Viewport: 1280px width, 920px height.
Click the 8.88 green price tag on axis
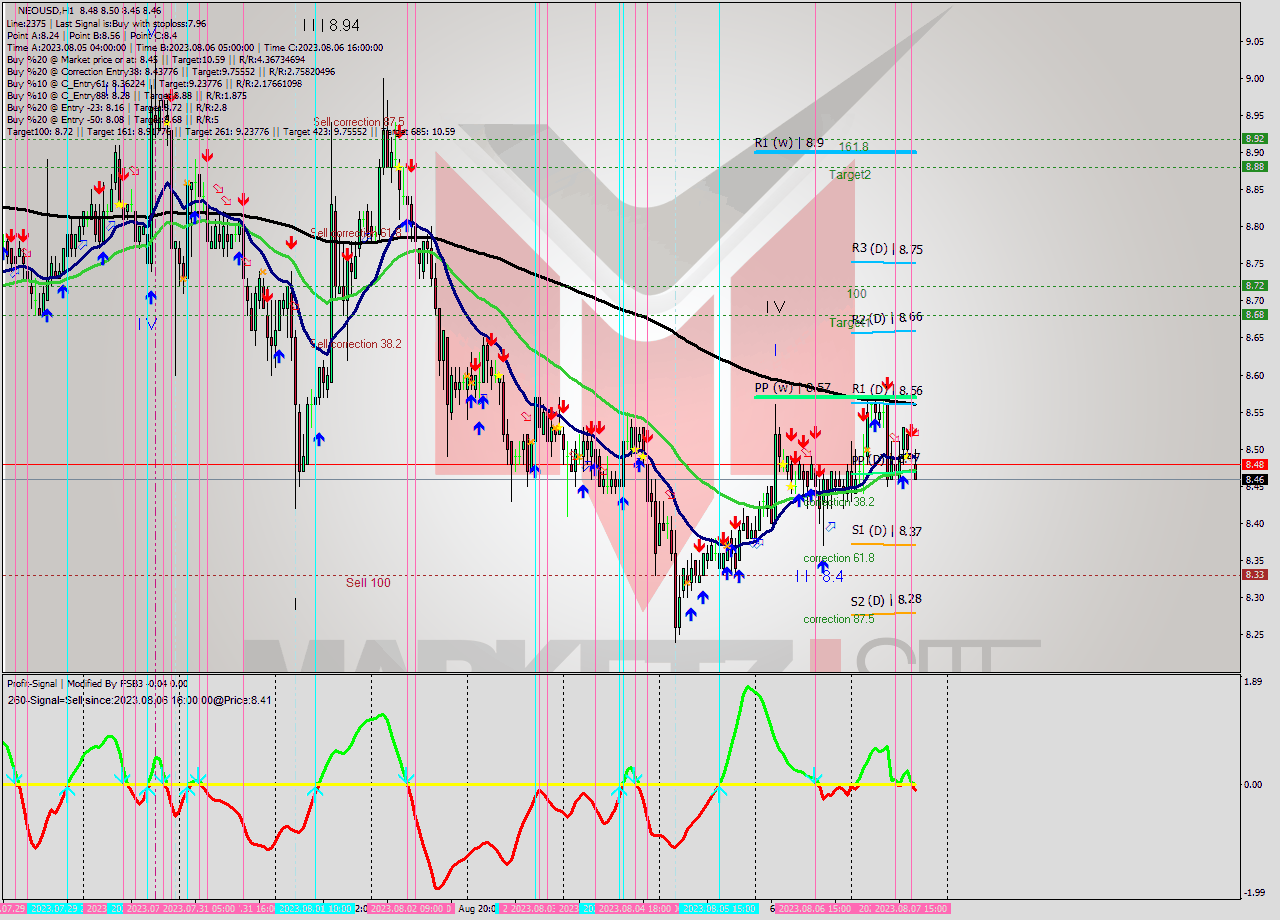1254,167
